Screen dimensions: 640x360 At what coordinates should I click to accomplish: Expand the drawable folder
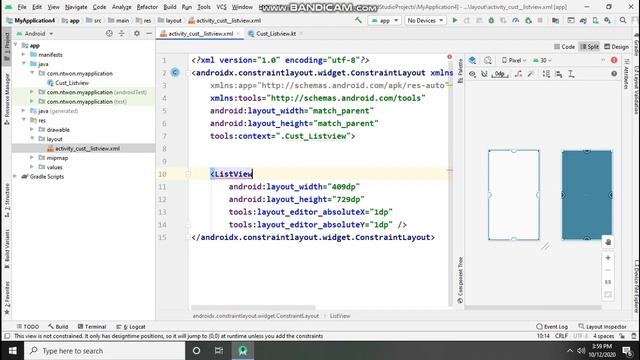[32, 129]
